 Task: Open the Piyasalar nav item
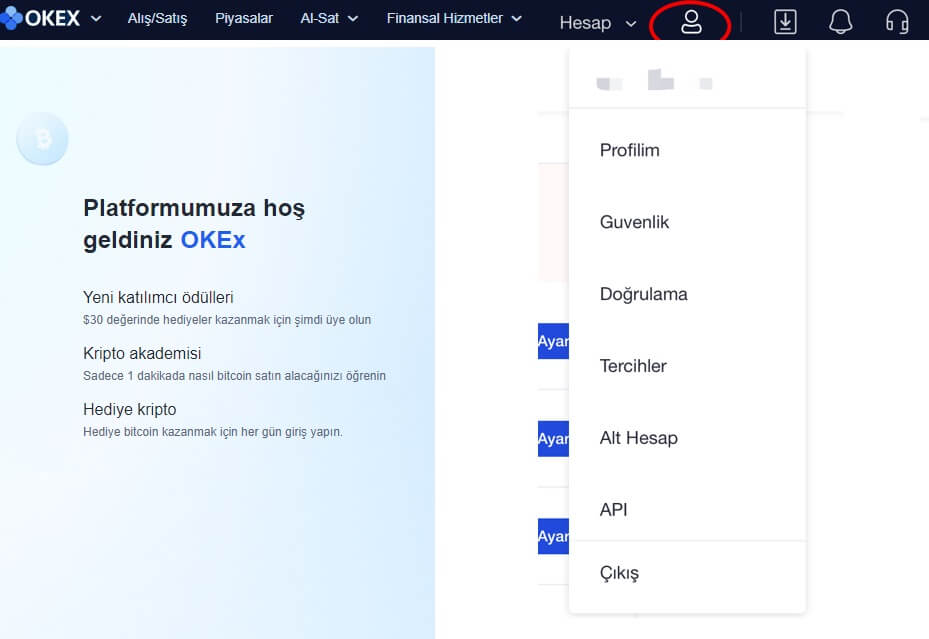point(244,18)
